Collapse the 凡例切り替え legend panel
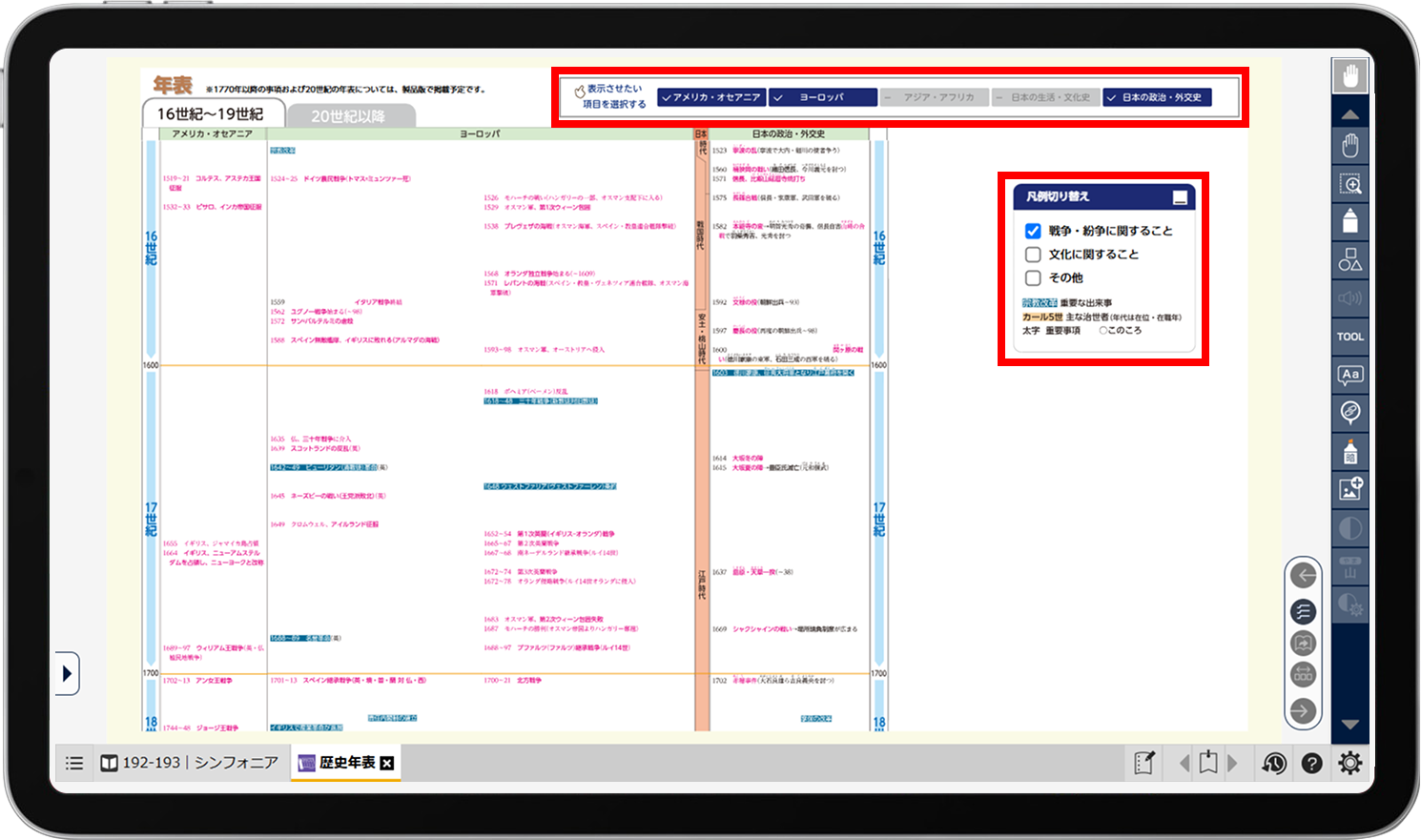This screenshot has height=840, width=1421. click(x=1180, y=197)
